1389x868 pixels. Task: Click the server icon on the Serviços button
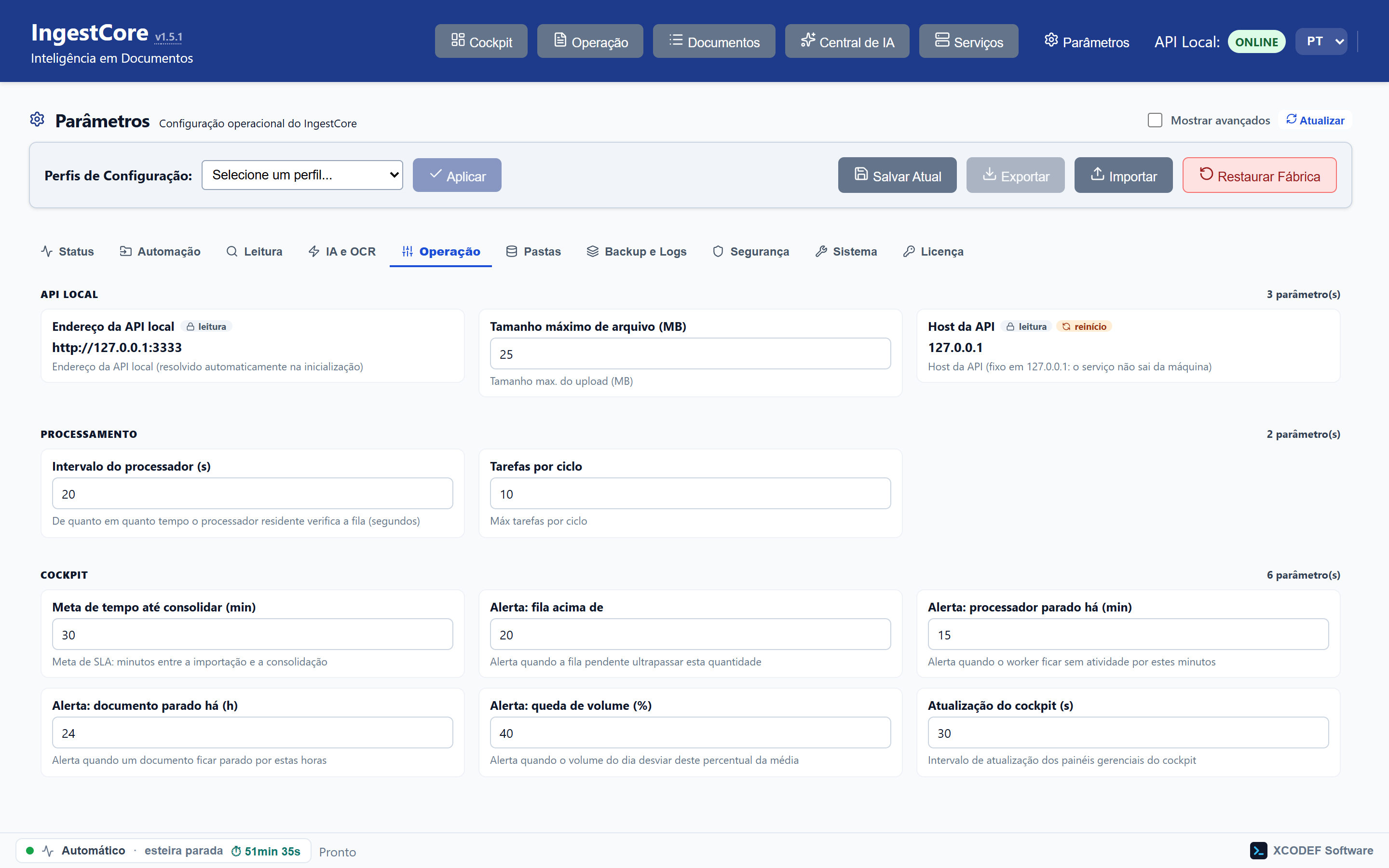942,40
